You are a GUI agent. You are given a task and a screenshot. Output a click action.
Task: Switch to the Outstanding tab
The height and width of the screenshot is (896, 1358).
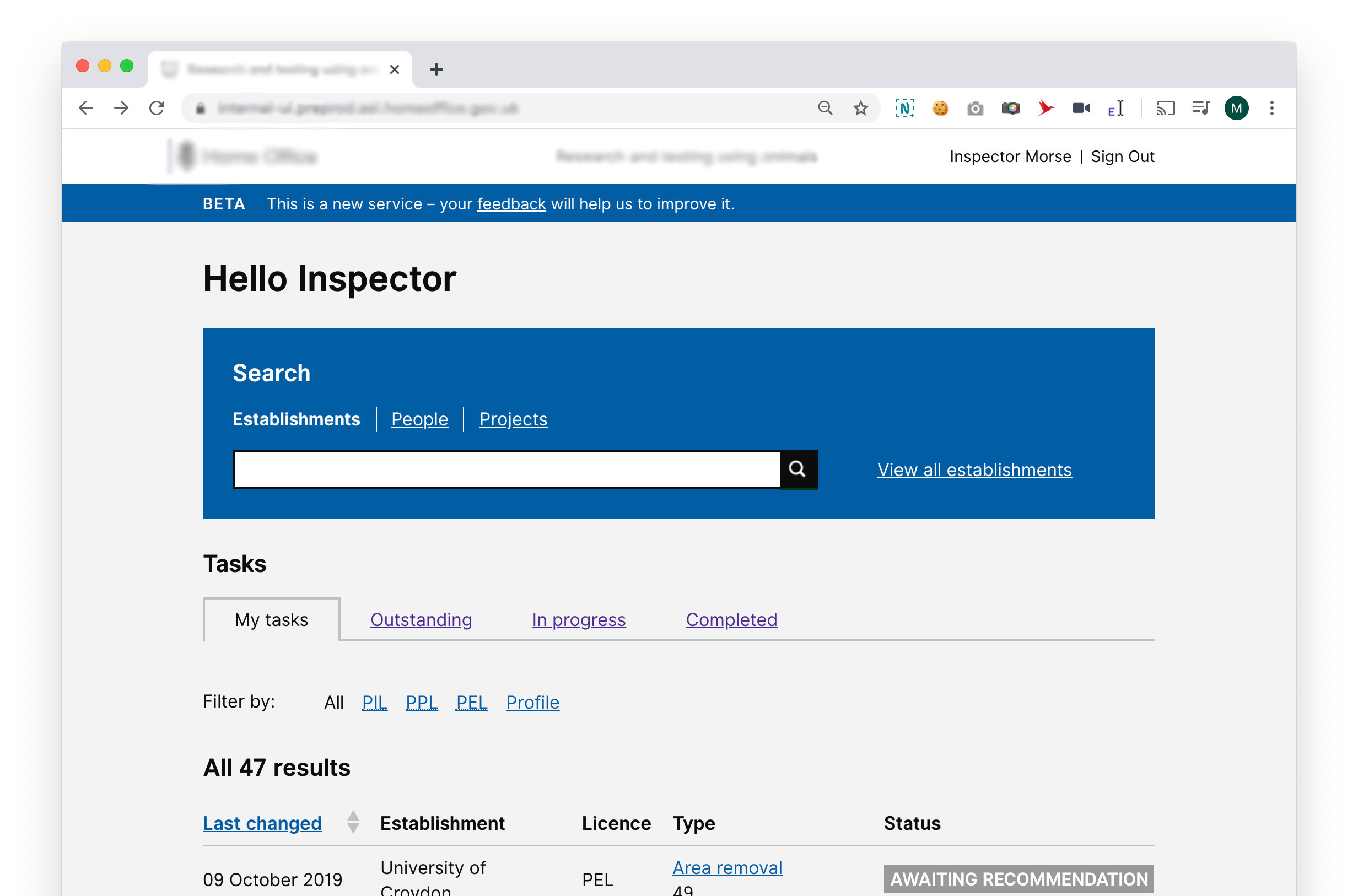421,620
